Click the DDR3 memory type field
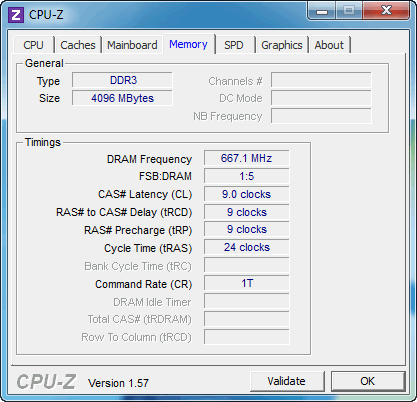Image resolution: width=417 pixels, height=402 pixels. [122, 80]
